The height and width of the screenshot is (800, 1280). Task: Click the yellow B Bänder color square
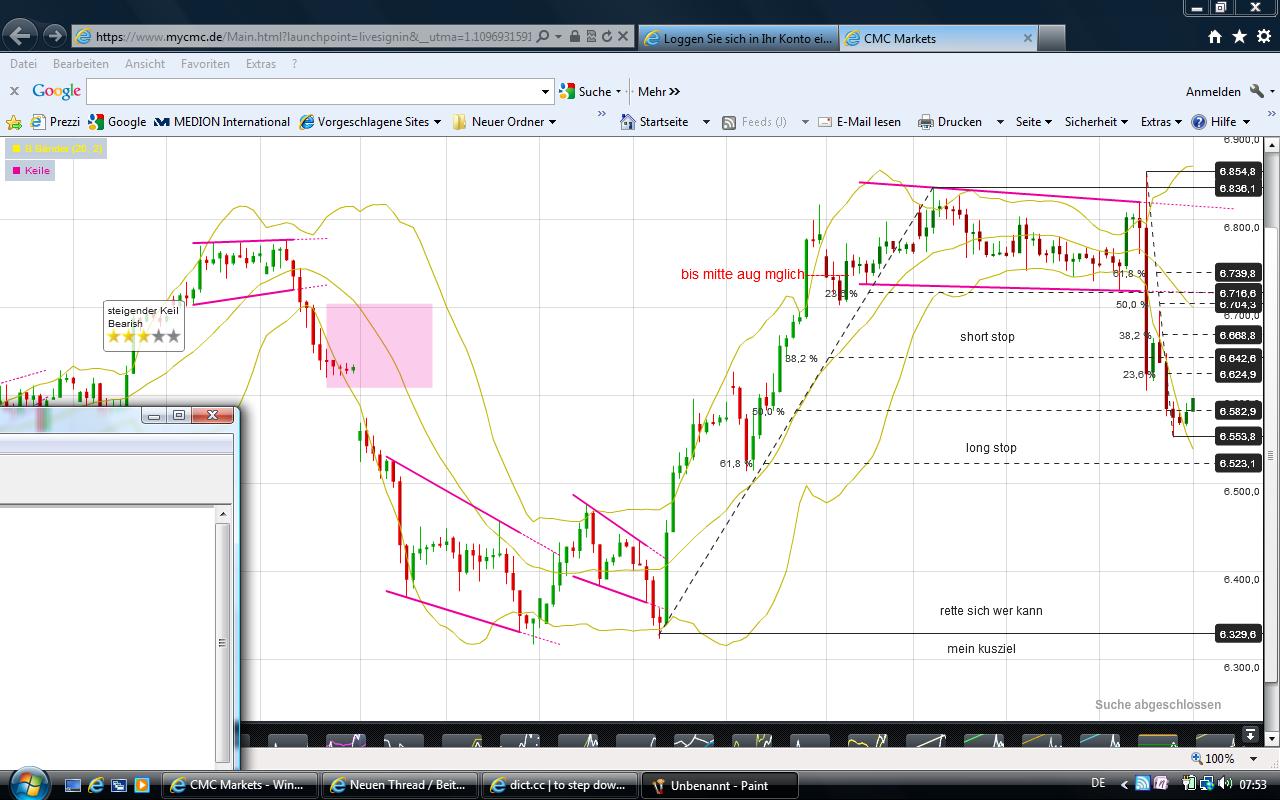pos(15,149)
